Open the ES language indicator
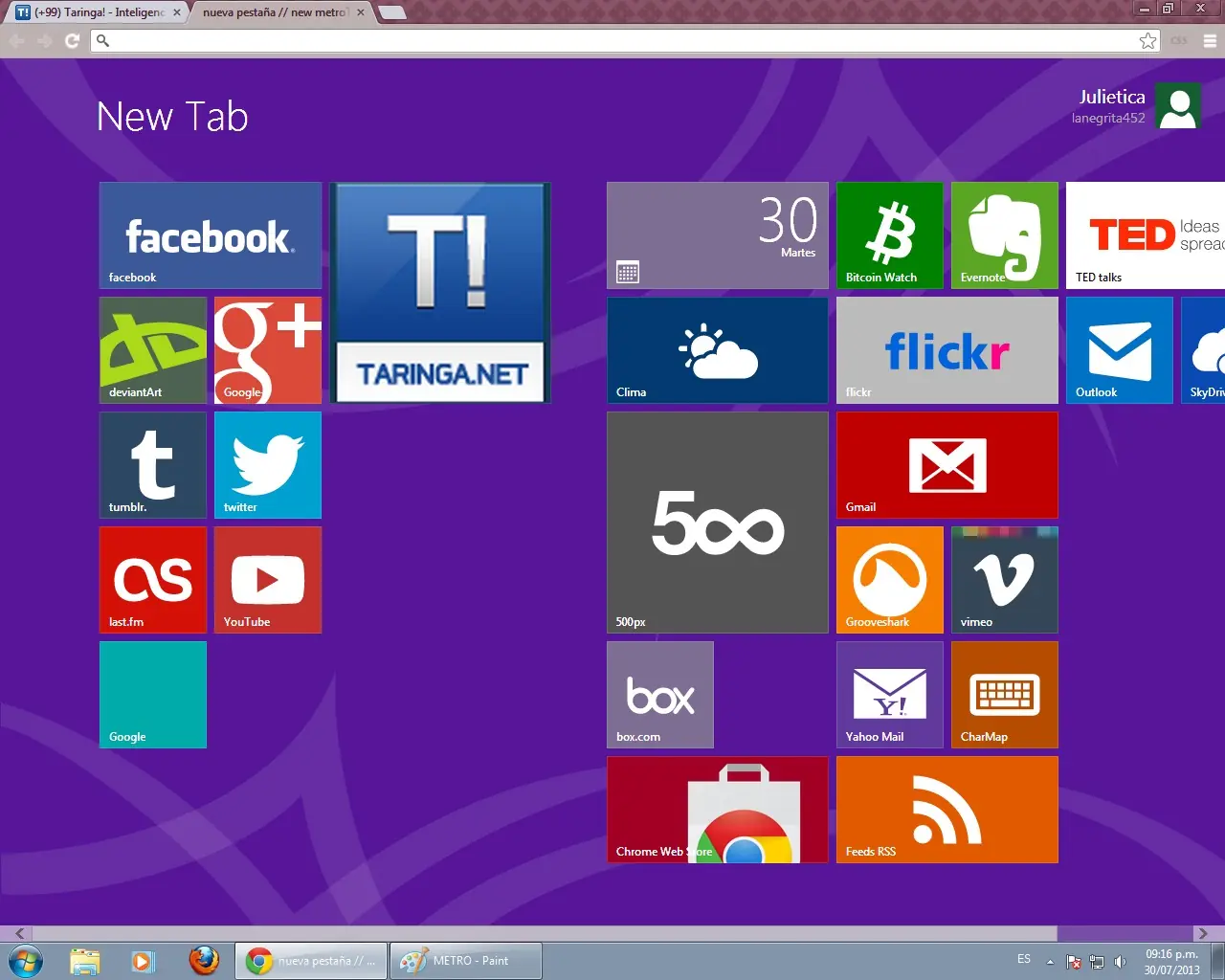1225x980 pixels. 1024,959
